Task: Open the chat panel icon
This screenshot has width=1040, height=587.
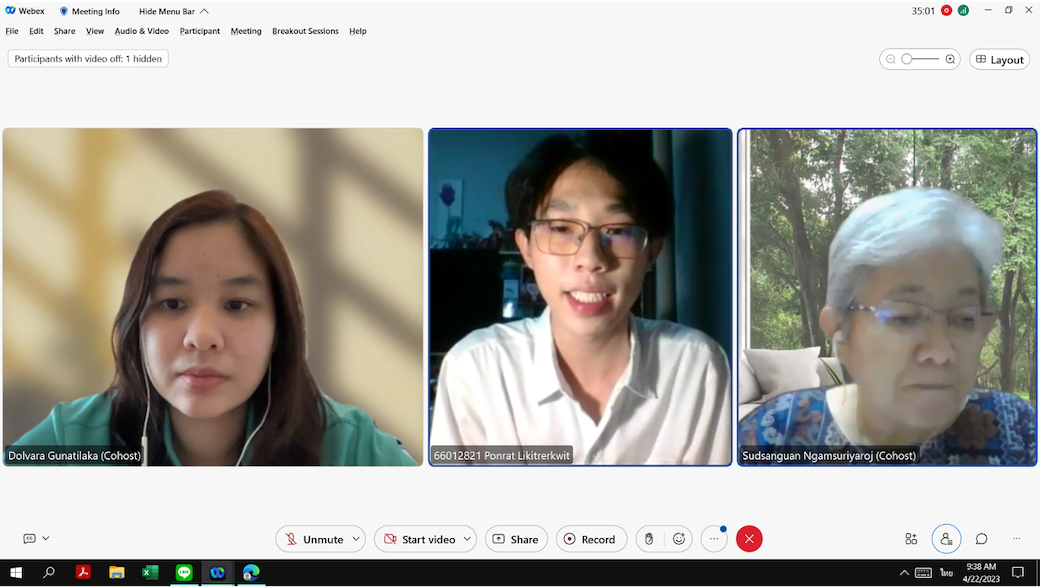Action: [982, 539]
